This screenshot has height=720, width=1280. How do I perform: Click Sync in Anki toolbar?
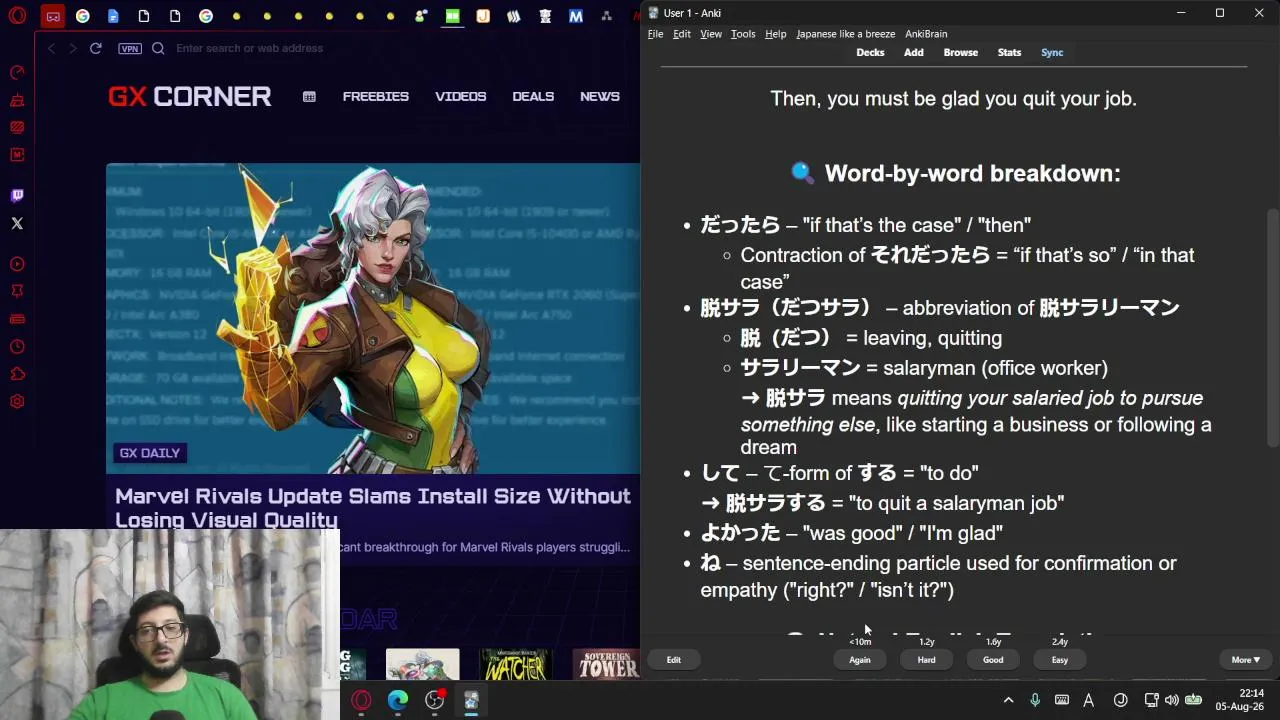[1052, 53]
